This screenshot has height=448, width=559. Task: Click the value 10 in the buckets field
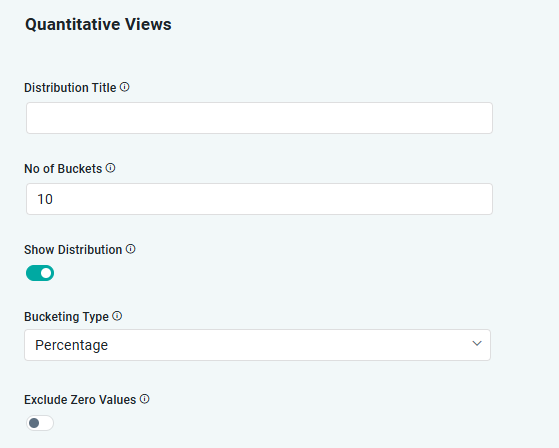[x=45, y=199]
